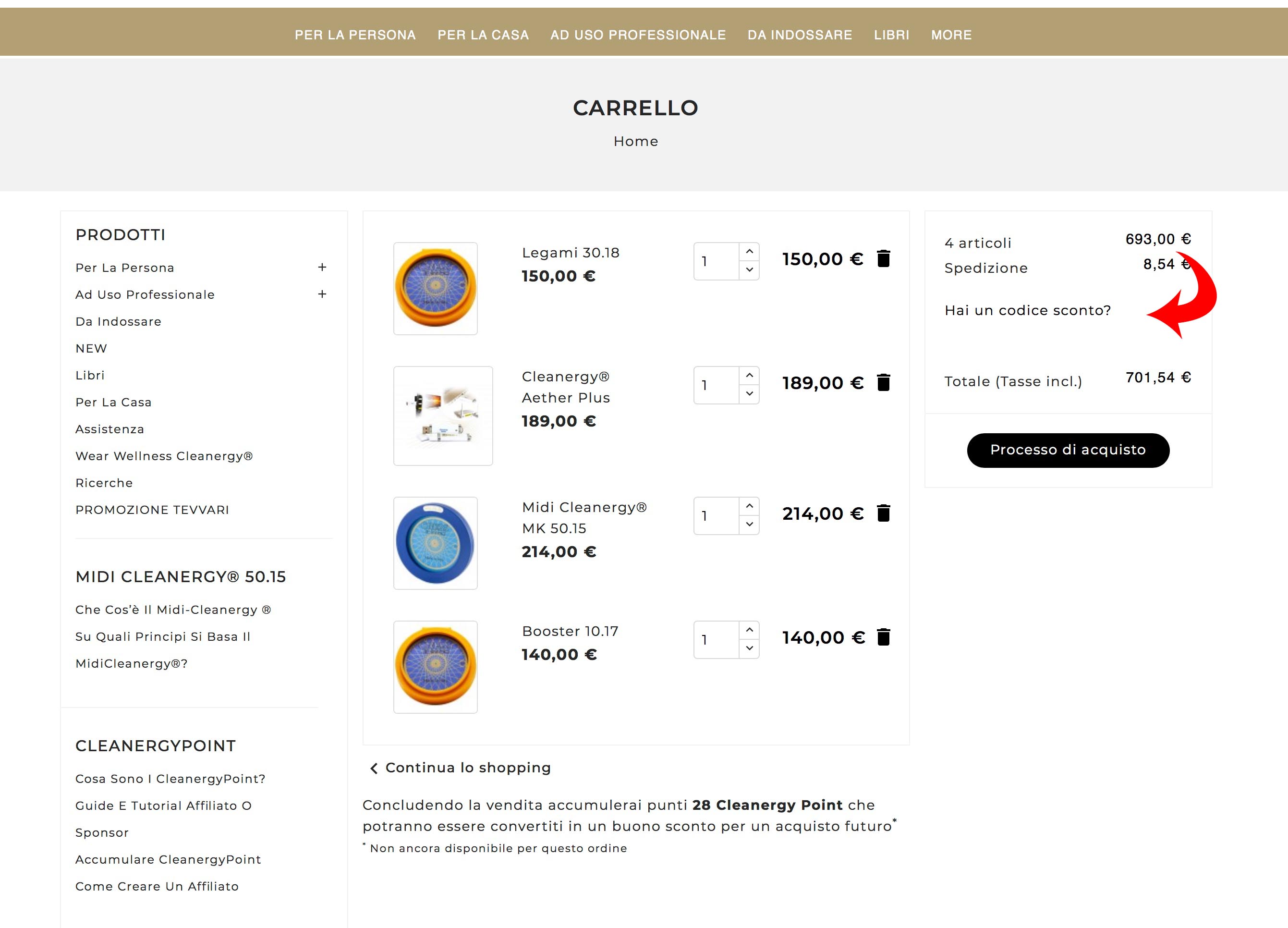Open Ad Uso Professionale sidebar link

click(145, 295)
